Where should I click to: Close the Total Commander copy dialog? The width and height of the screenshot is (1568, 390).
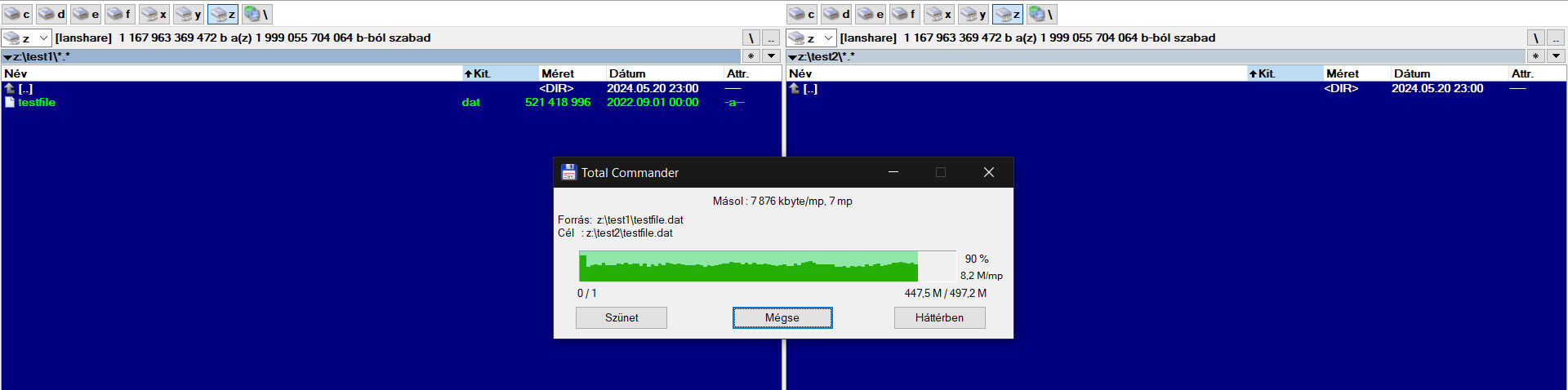pyautogui.click(x=988, y=172)
